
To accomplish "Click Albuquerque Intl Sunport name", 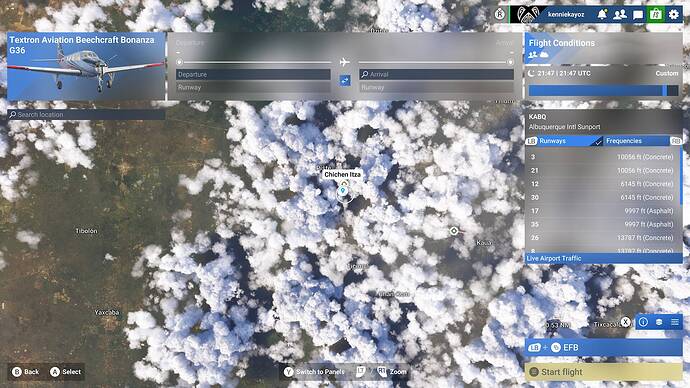I will pyautogui.click(x=565, y=127).
